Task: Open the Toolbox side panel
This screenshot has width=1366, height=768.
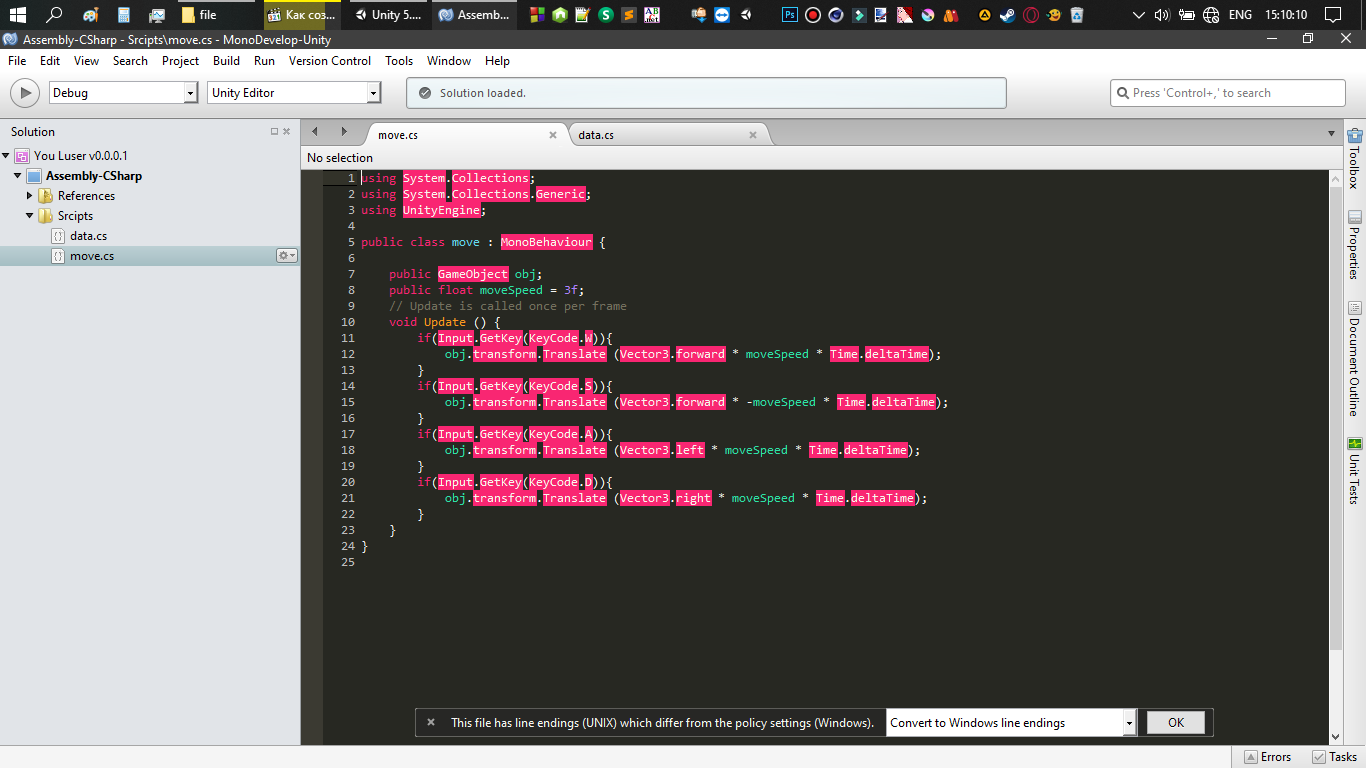Action: click(1355, 159)
